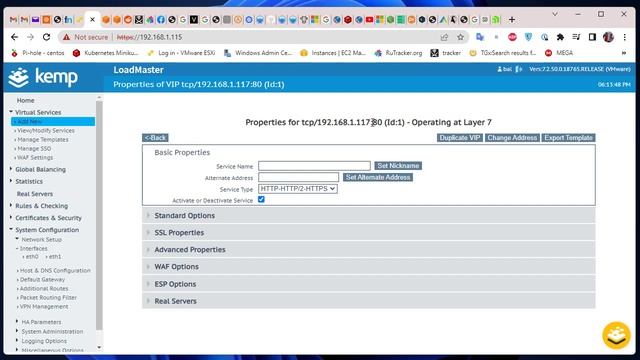Collapse System Configuration menu
The width and height of the screenshot is (640, 360).
tap(47, 230)
